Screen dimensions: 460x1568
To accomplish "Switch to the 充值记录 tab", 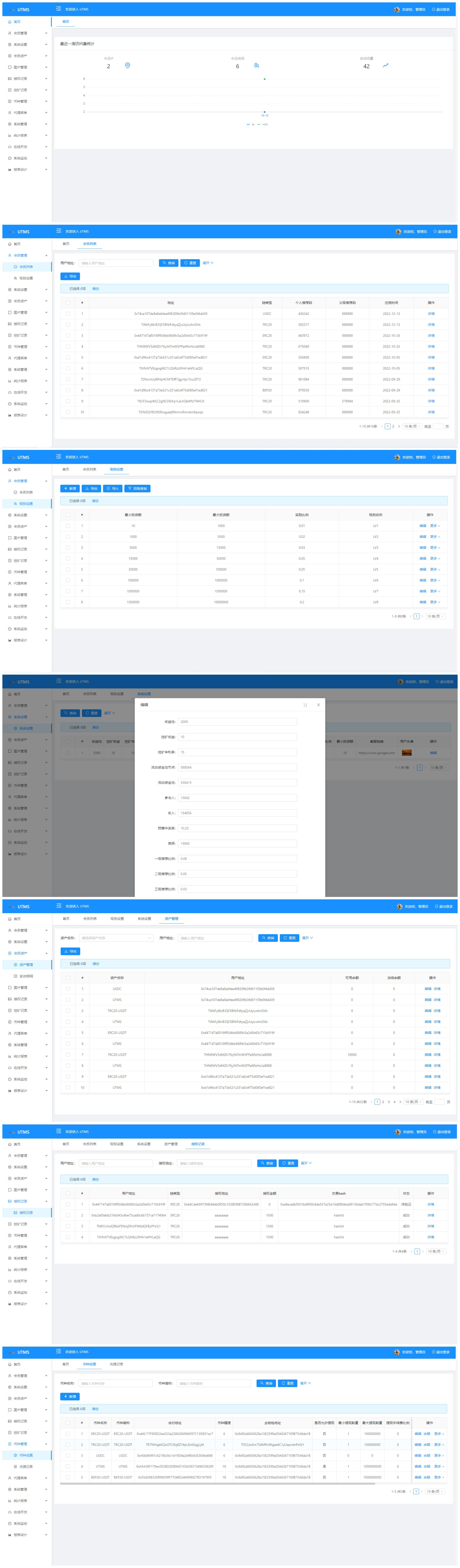I will (x=116, y=1364).
